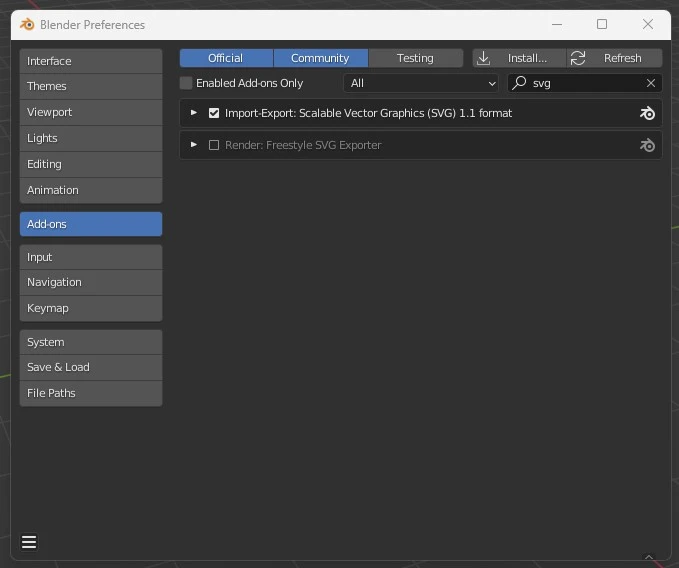Screen dimensions: 679x568
Task: Open the Themes preferences section
Action: coord(91,86)
